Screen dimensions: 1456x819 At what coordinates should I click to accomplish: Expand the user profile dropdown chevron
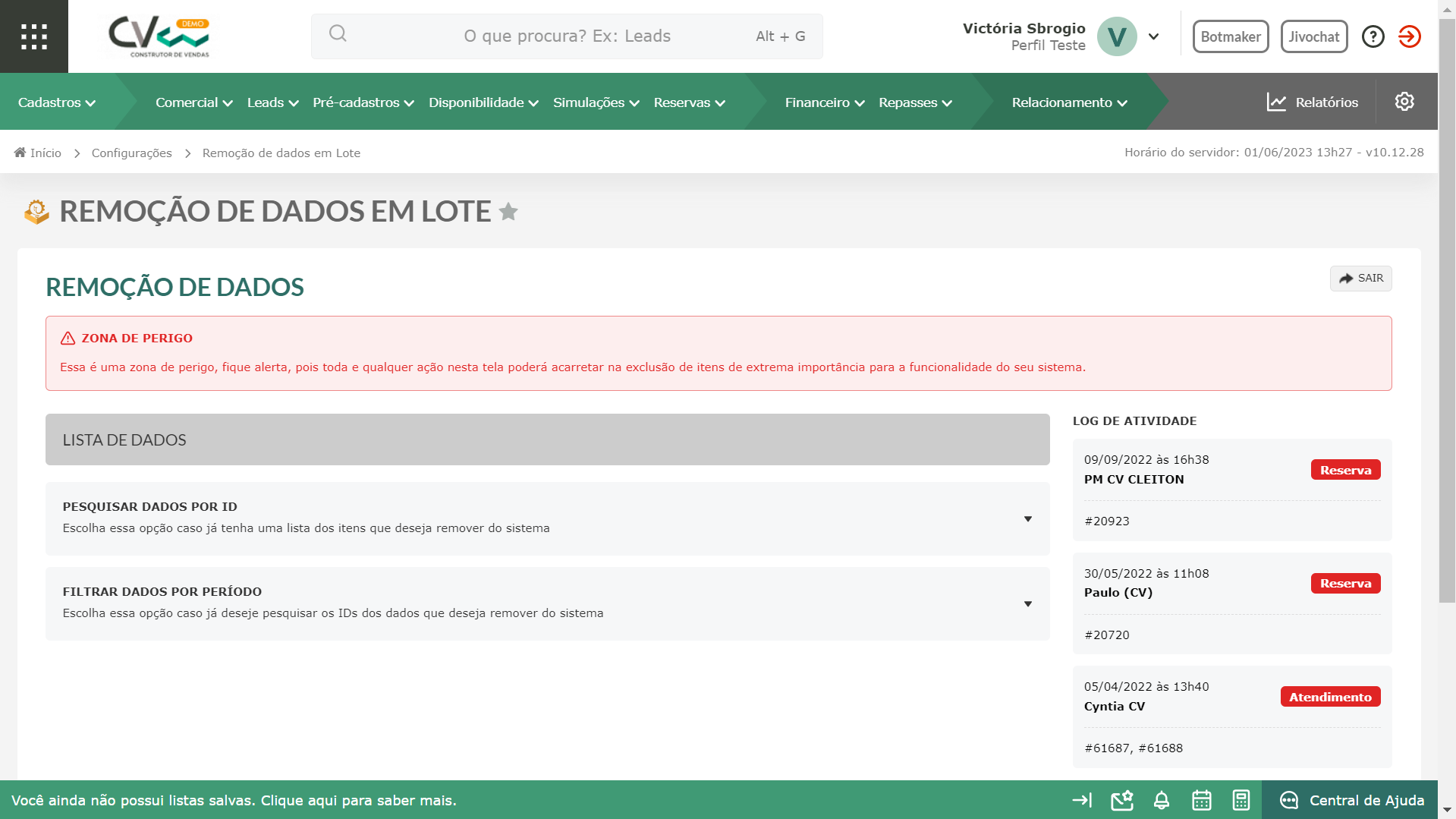pos(1153,36)
